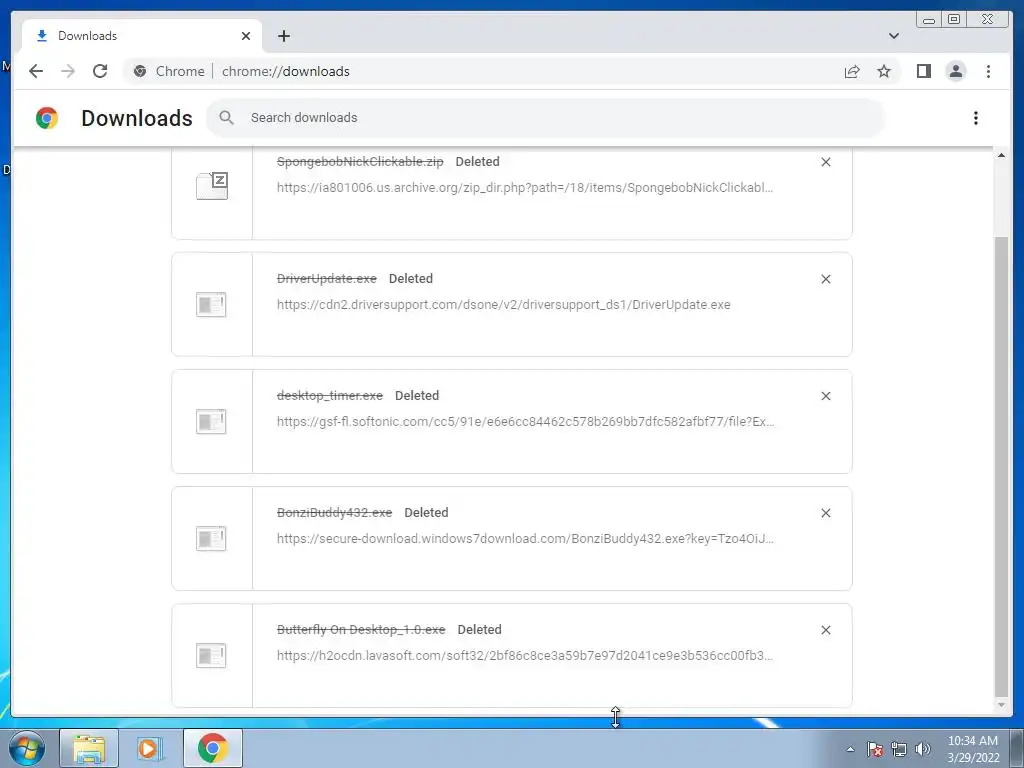Click the BonziBuddy432.exe file icon
This screenshot has height=768, width=1024.
point(211,538)
